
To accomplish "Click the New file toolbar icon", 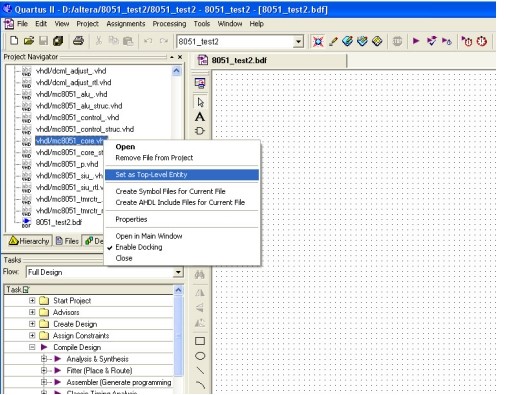I will [14, 41].
